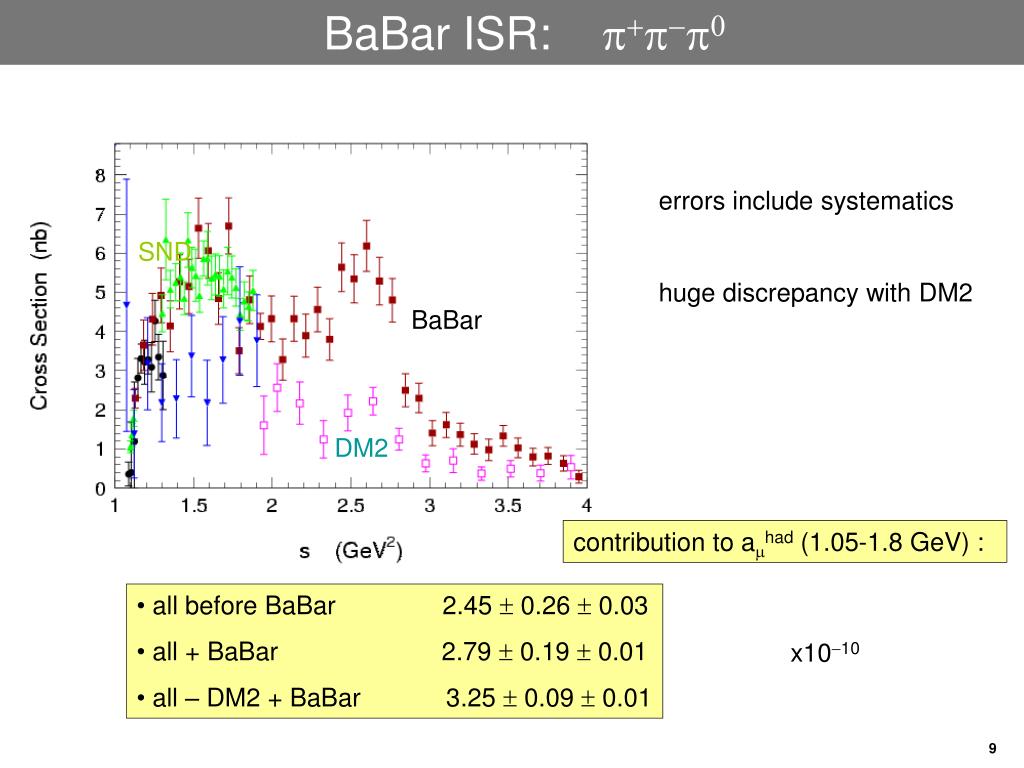Viewport: 1024px width, 768px height.
Task: Select the text 'errors include systematics'
Action: tap(806, 201)
